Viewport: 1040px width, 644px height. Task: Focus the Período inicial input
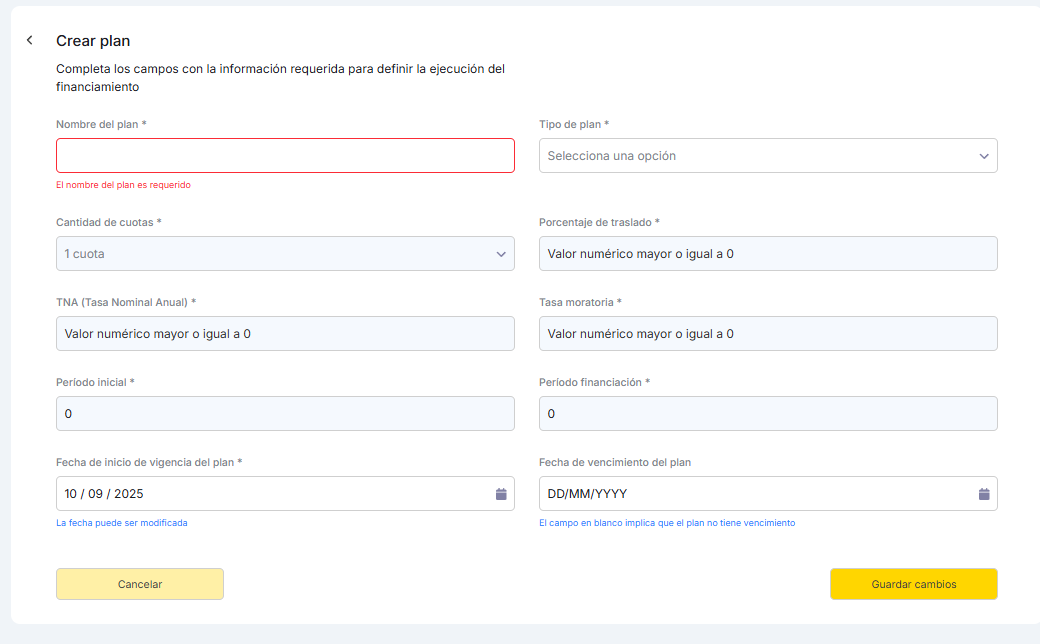click(x=285, y=414)
